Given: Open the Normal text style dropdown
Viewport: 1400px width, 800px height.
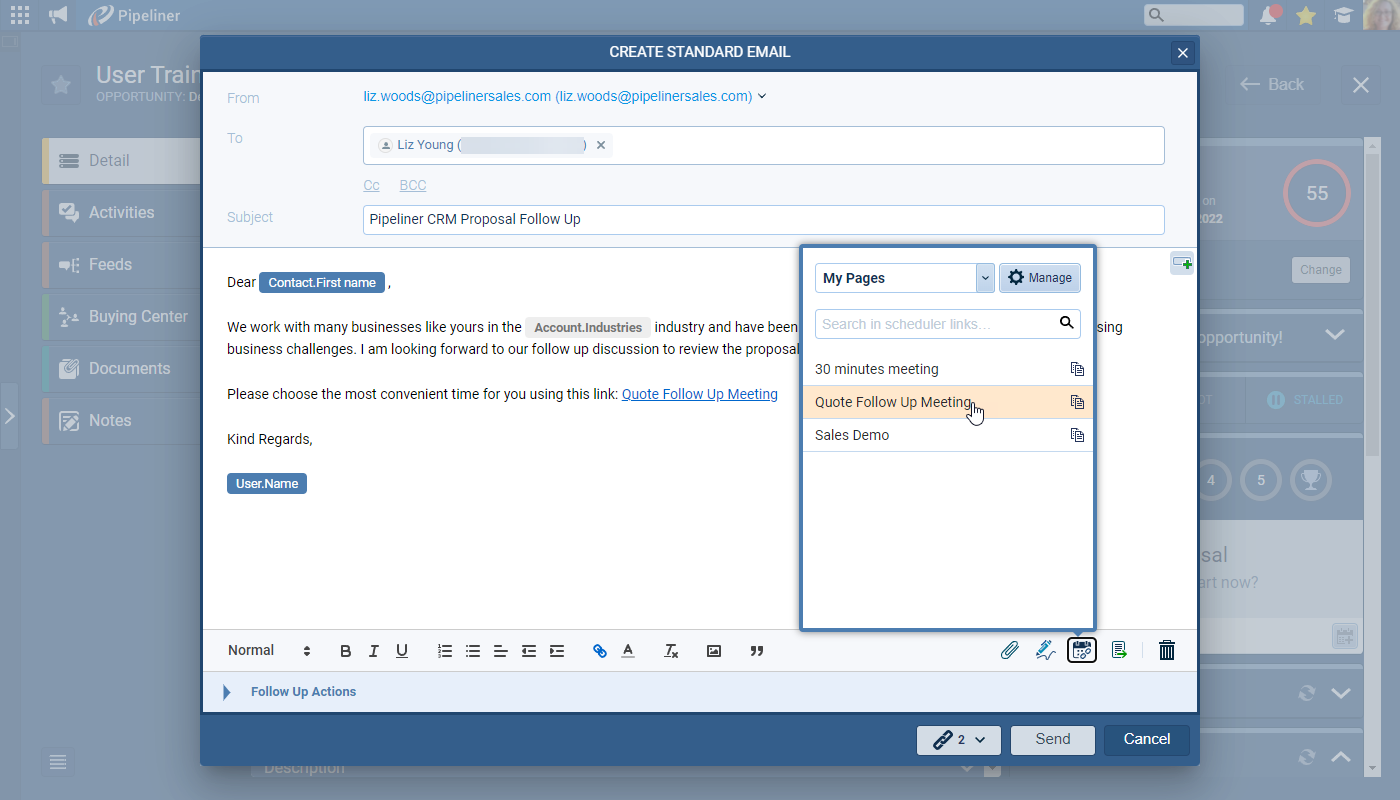Looking at the screenshot, I should tap(269, 651).
